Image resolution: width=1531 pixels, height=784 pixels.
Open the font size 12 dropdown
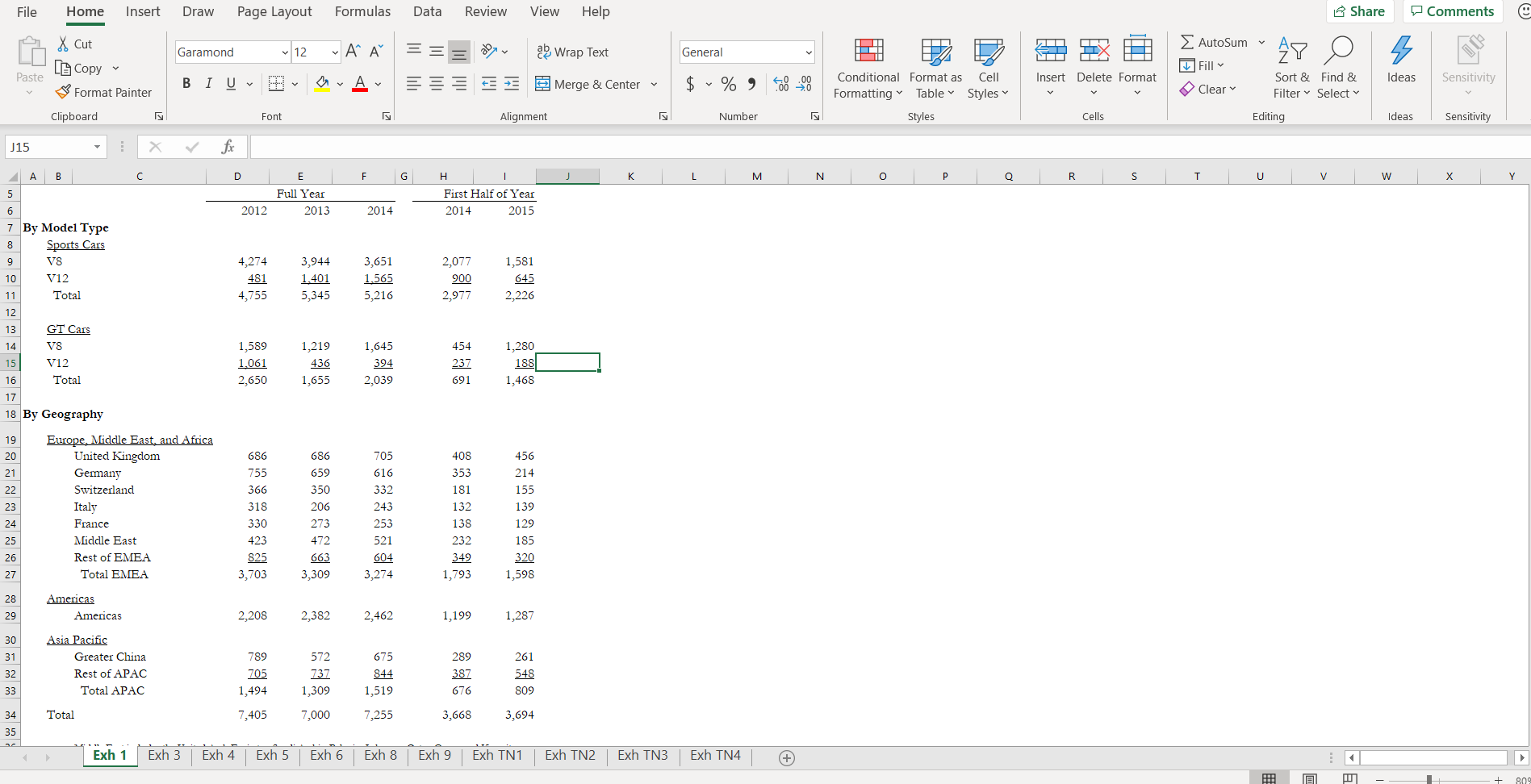[335, 52]
